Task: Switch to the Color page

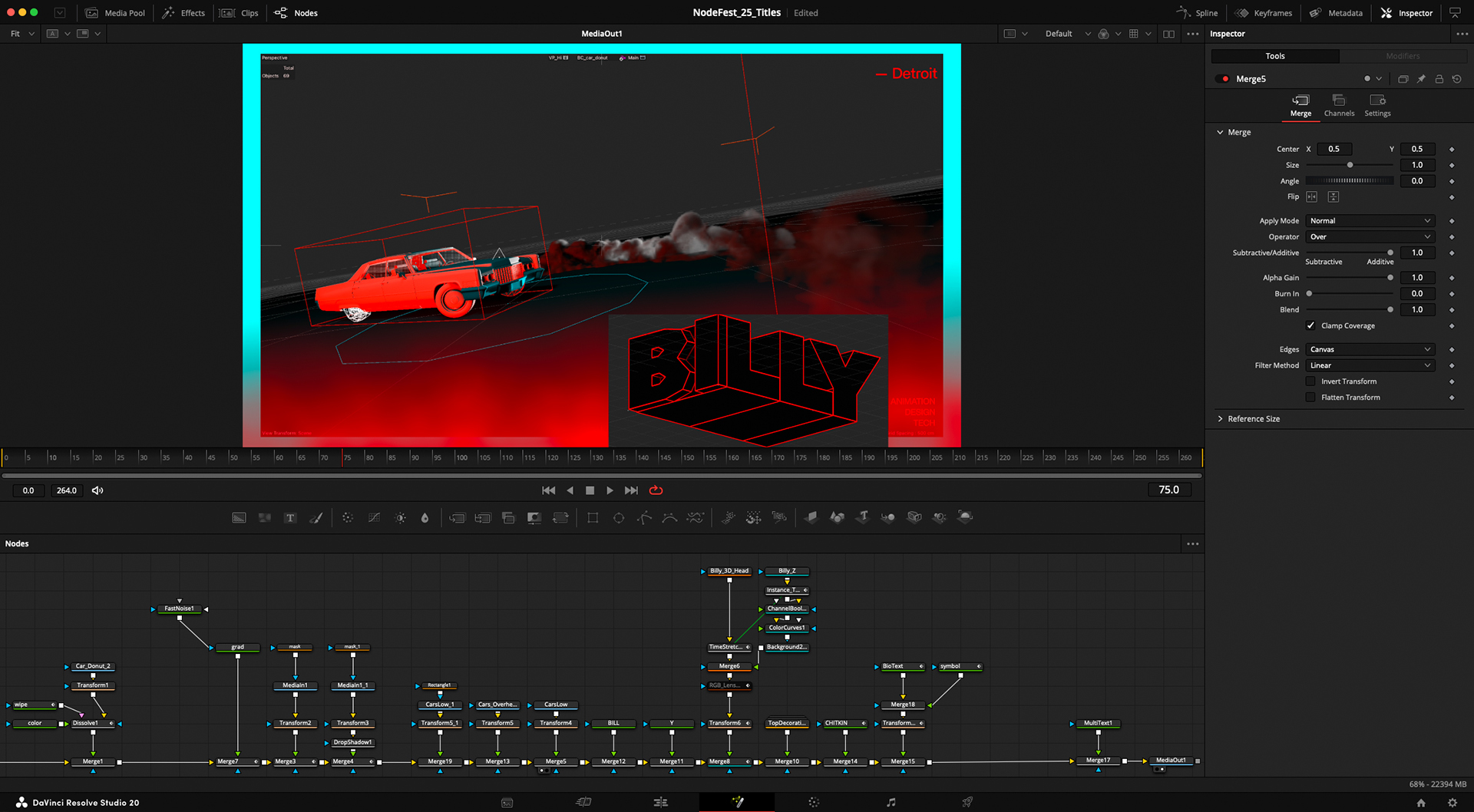Action: [x=813, y=801]
